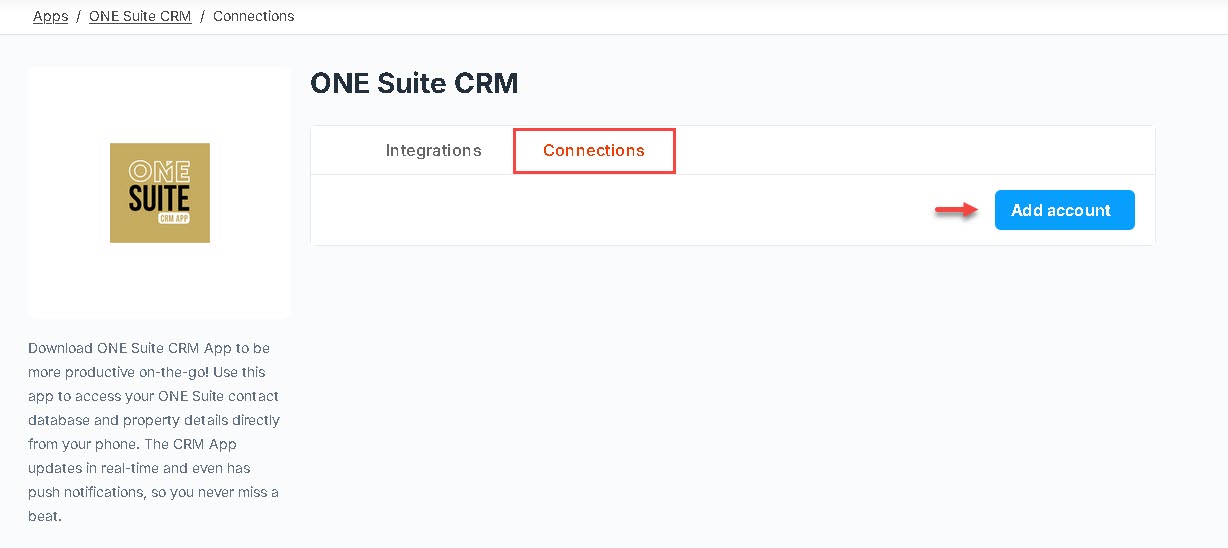The height and width of the screenshot is (548, 1228).
Task: Switch to the Integrations tab
Action: point(433,150)
